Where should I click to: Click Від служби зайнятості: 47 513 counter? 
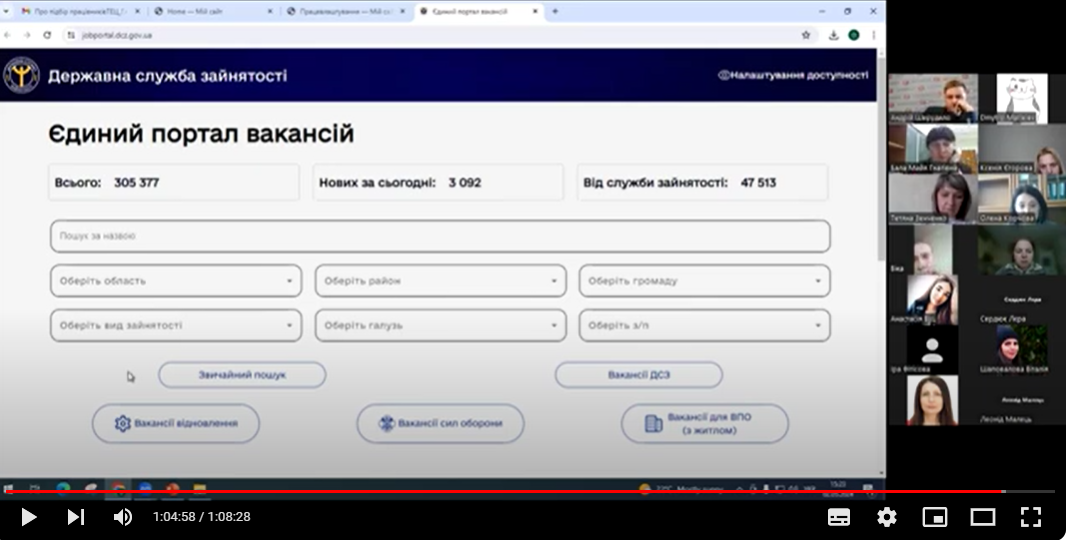pos(702,182)
